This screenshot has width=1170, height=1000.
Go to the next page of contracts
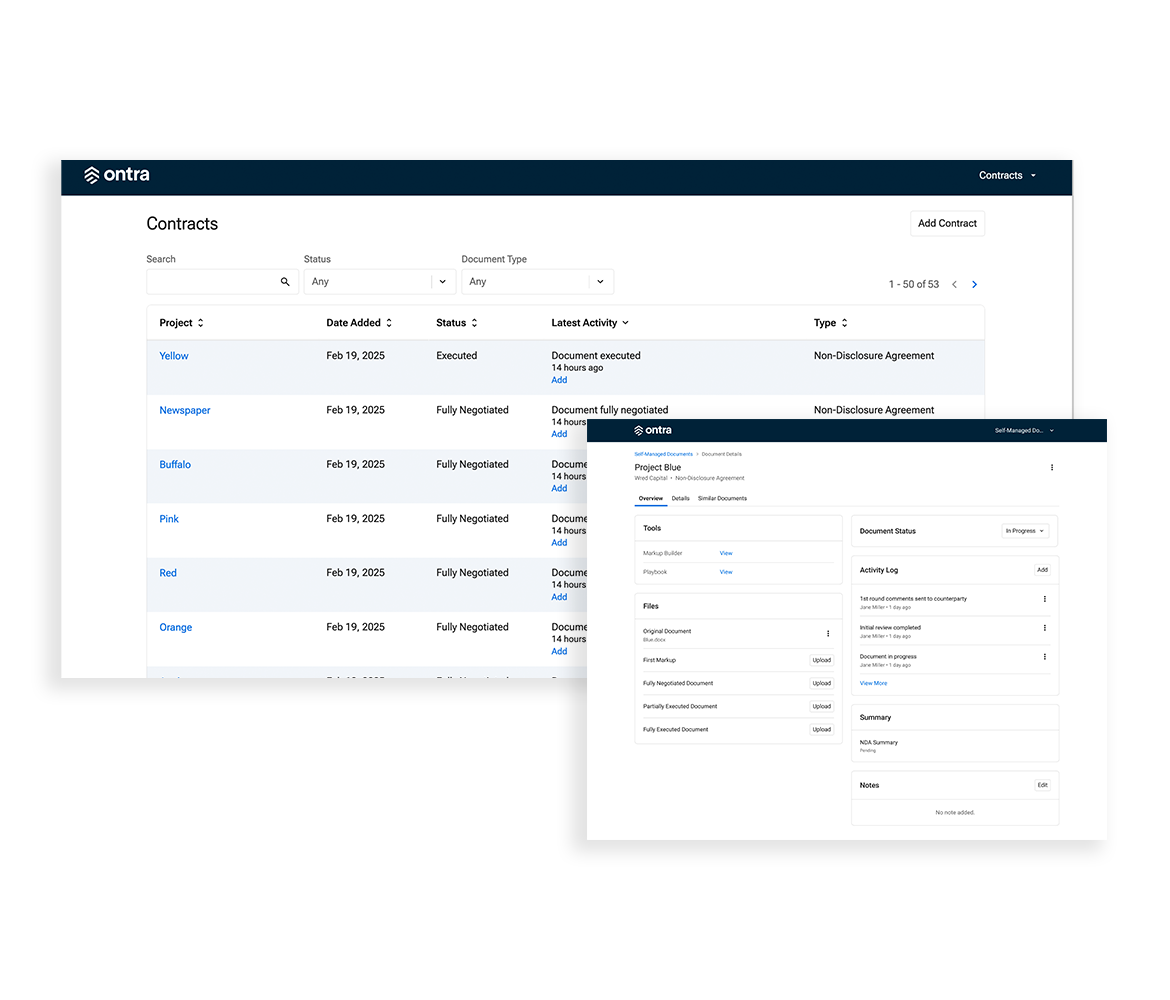tap(974, 284)
